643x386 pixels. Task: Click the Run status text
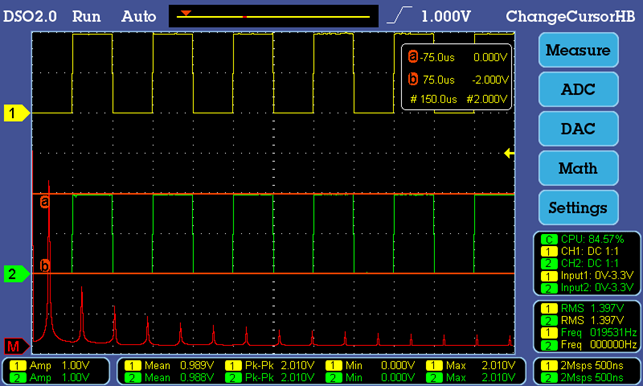[87, 16]
